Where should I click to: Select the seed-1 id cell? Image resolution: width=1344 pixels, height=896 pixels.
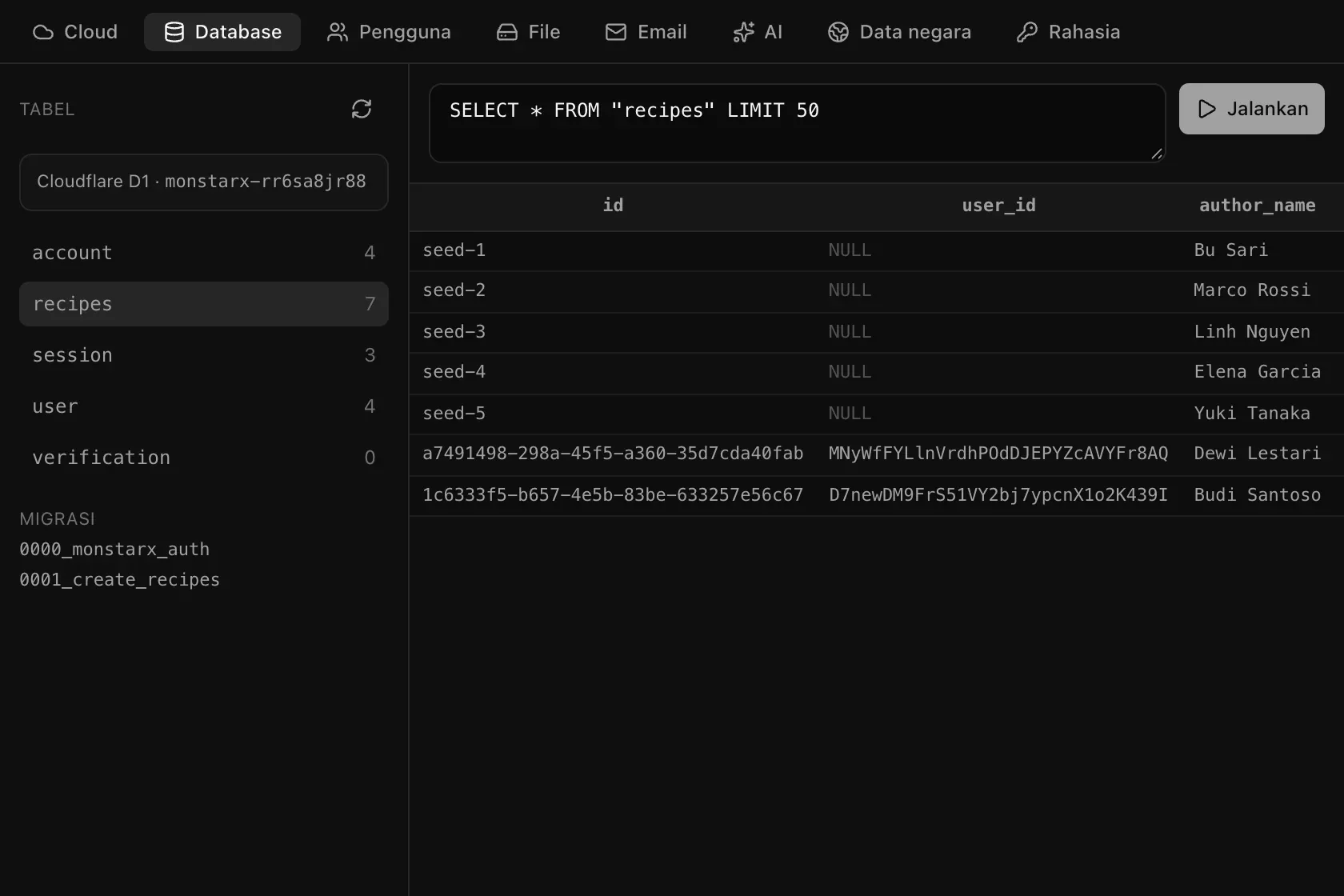tap(613, 250)
